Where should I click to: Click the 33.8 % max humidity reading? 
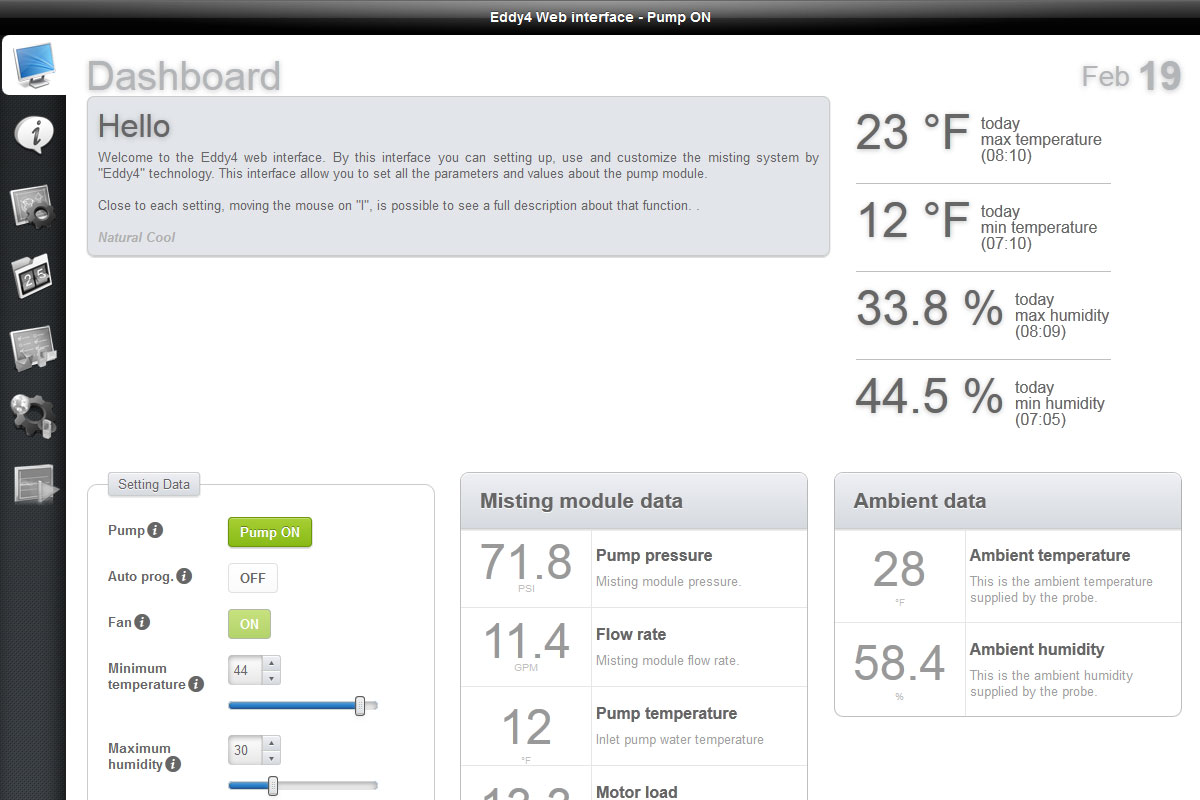(930, 308)
